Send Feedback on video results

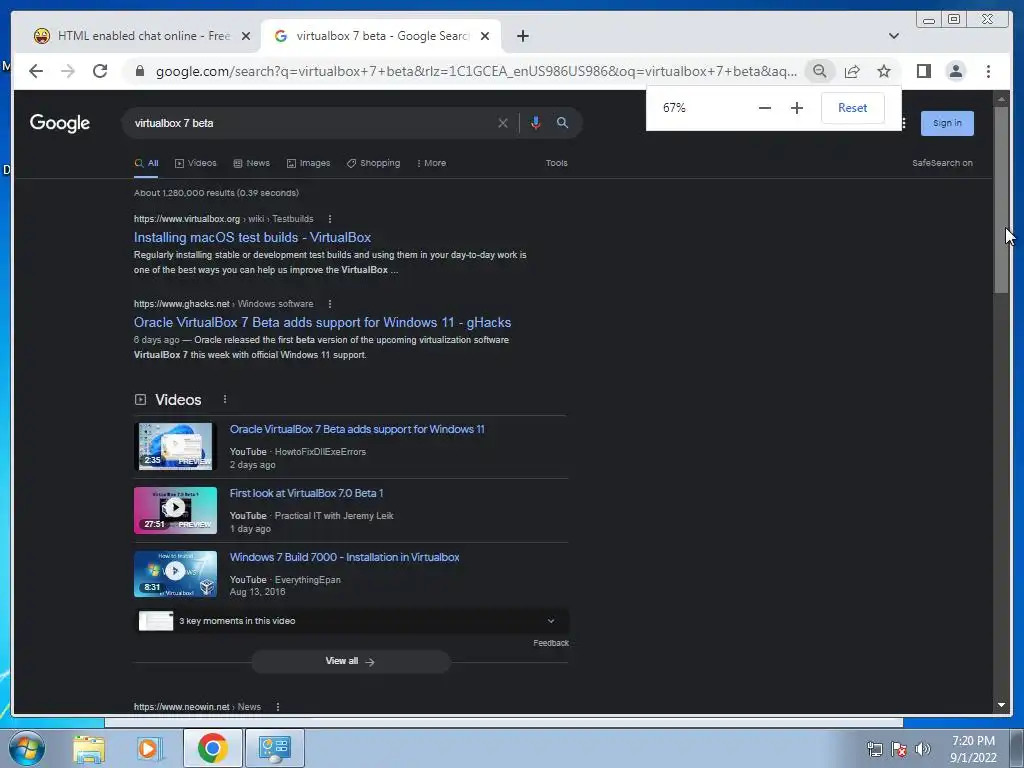(x=551, y=643)
